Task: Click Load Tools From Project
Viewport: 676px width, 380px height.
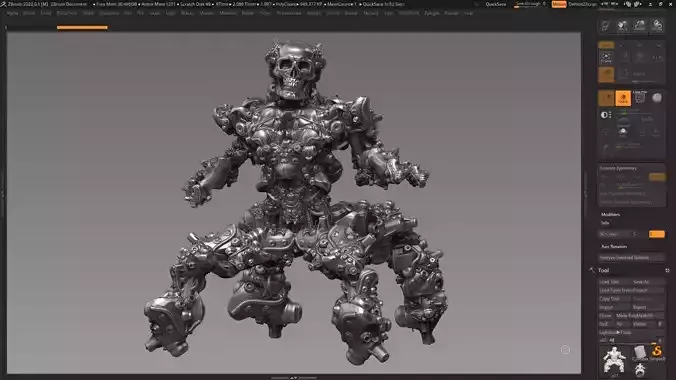Action: tap(632, 290)
